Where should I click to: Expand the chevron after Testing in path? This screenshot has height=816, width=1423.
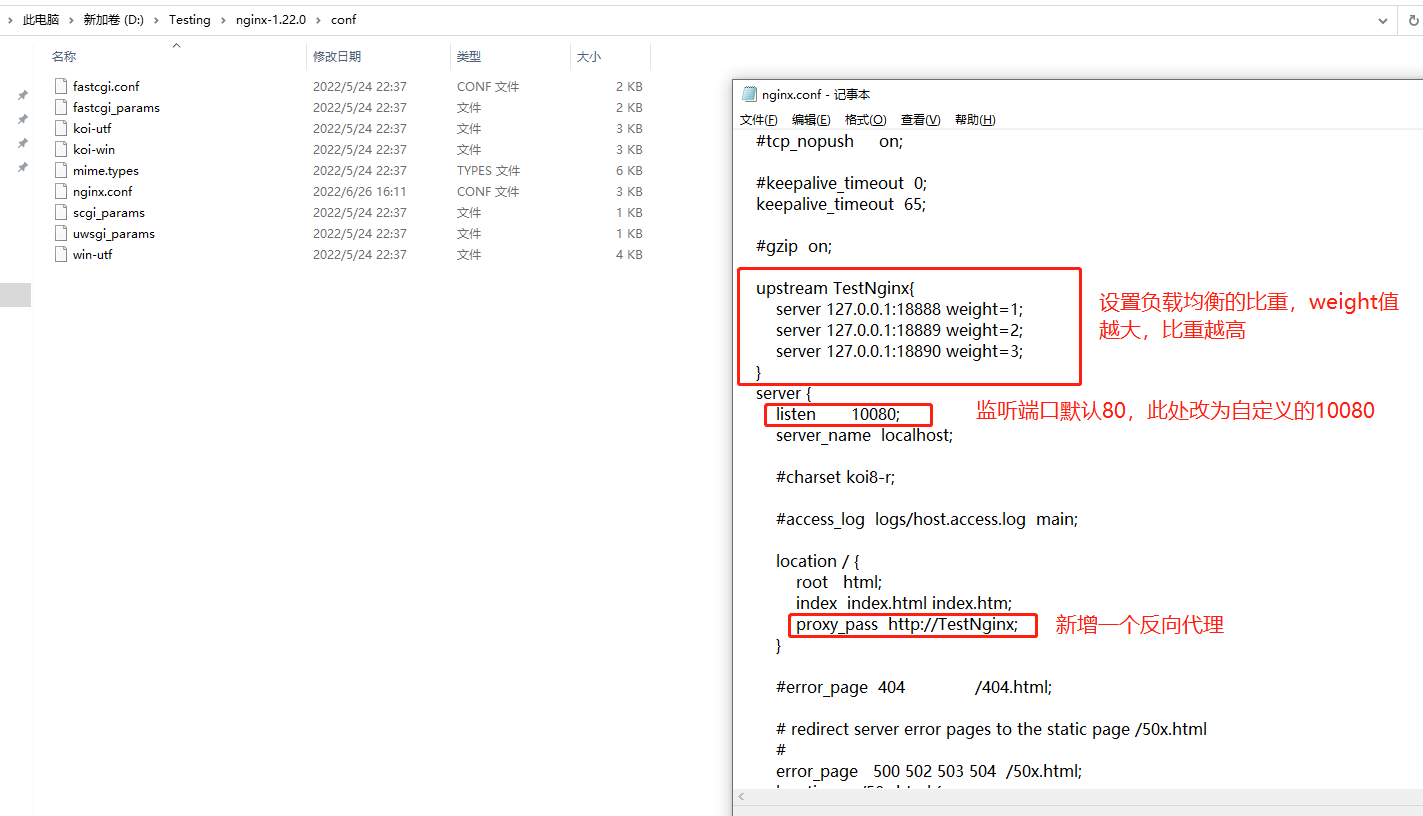222,20
